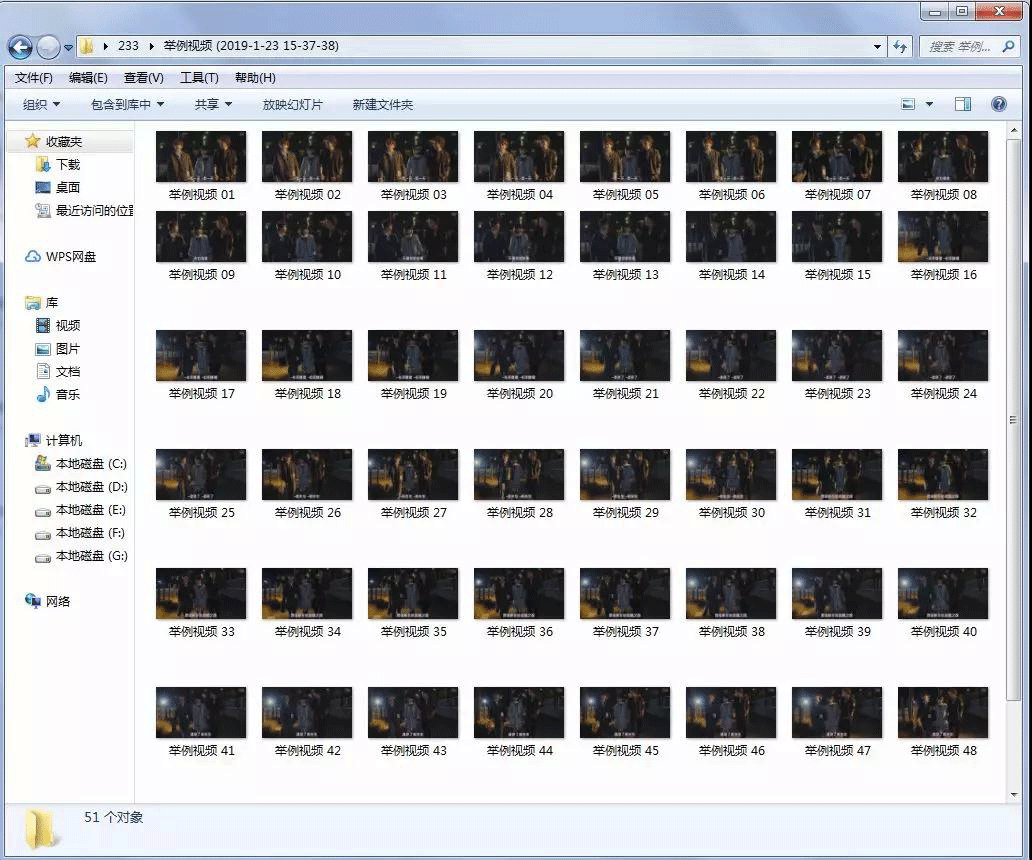Click the 放映幻灯片 button
Image resolution: width=1032 pixels, height=860 pixels.
[292, 104]
